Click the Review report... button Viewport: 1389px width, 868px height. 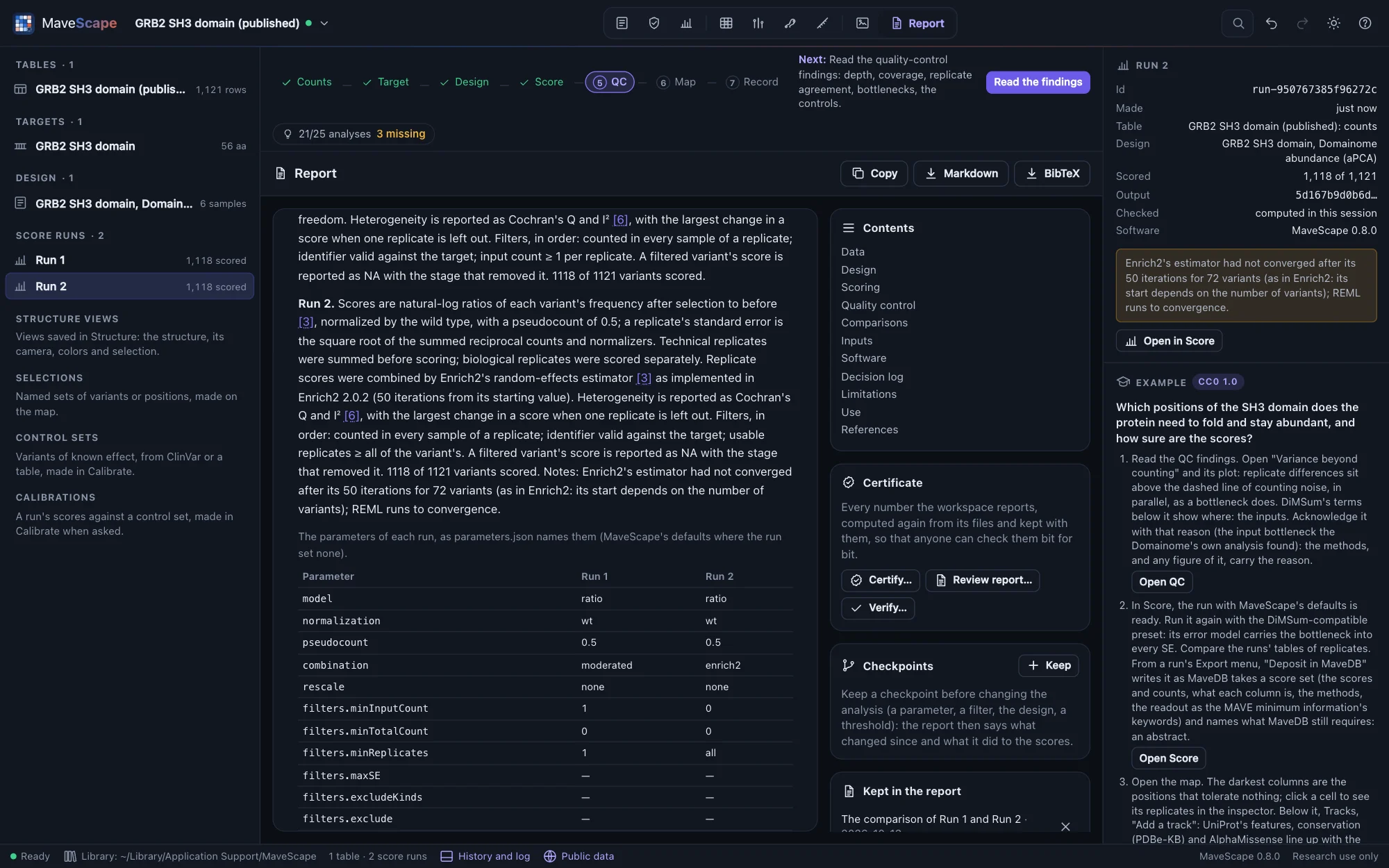coord(982,580)
